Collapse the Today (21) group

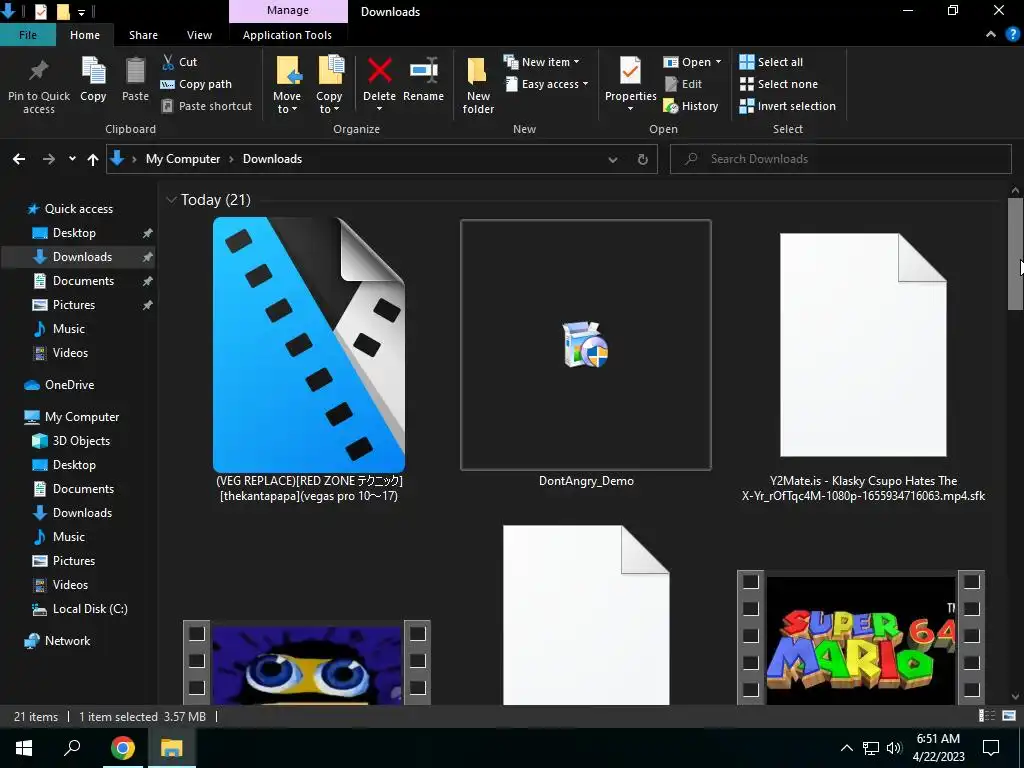click(x=171, y=199)
